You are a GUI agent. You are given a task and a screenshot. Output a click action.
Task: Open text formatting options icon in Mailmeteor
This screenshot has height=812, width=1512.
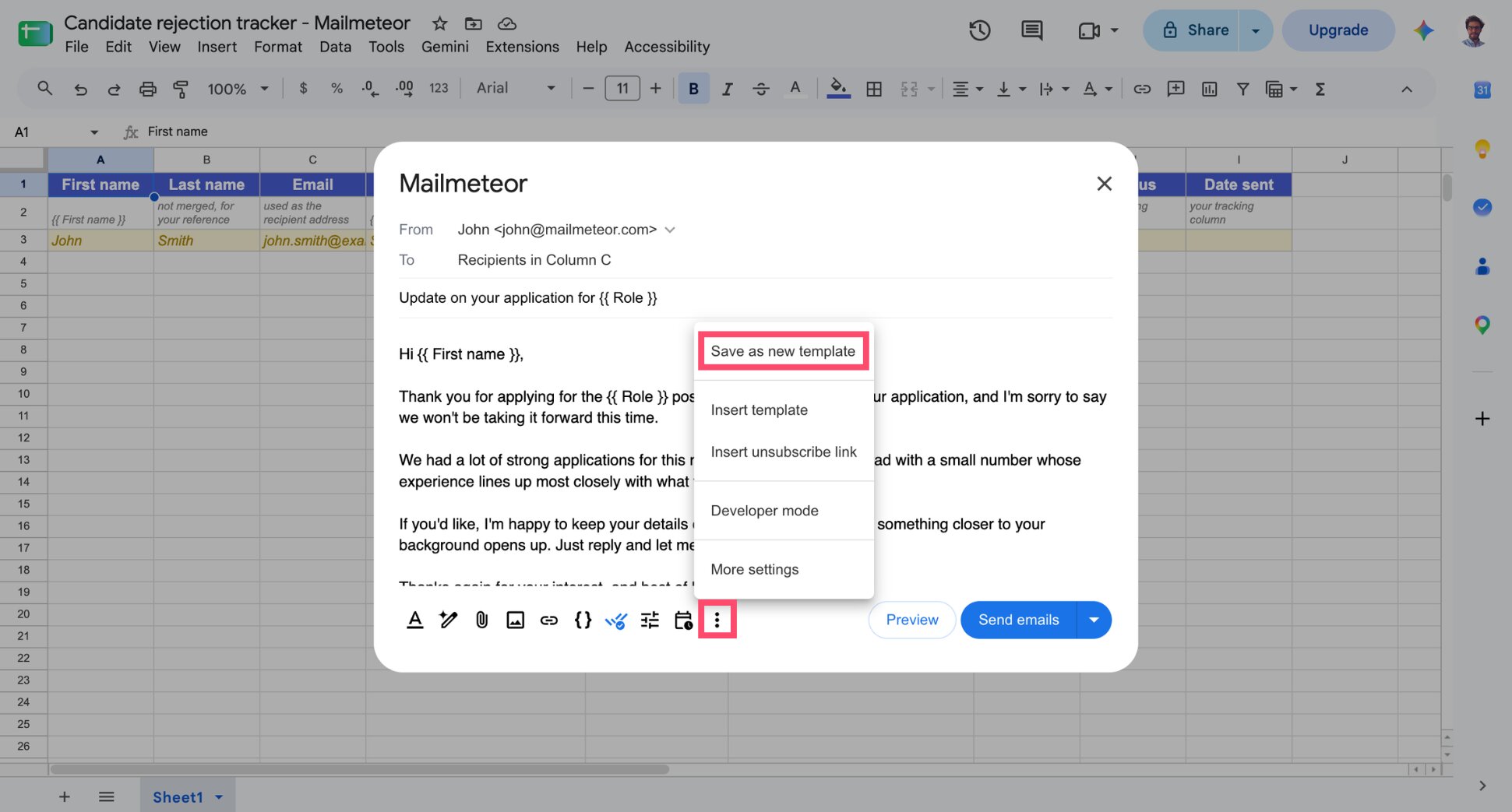pos(415,620)
